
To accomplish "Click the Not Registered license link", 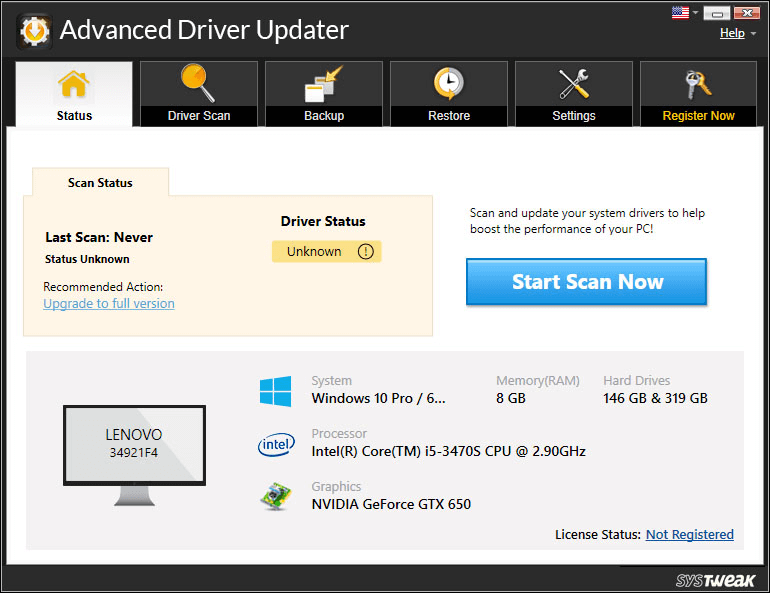I will [x=689, y=535].
